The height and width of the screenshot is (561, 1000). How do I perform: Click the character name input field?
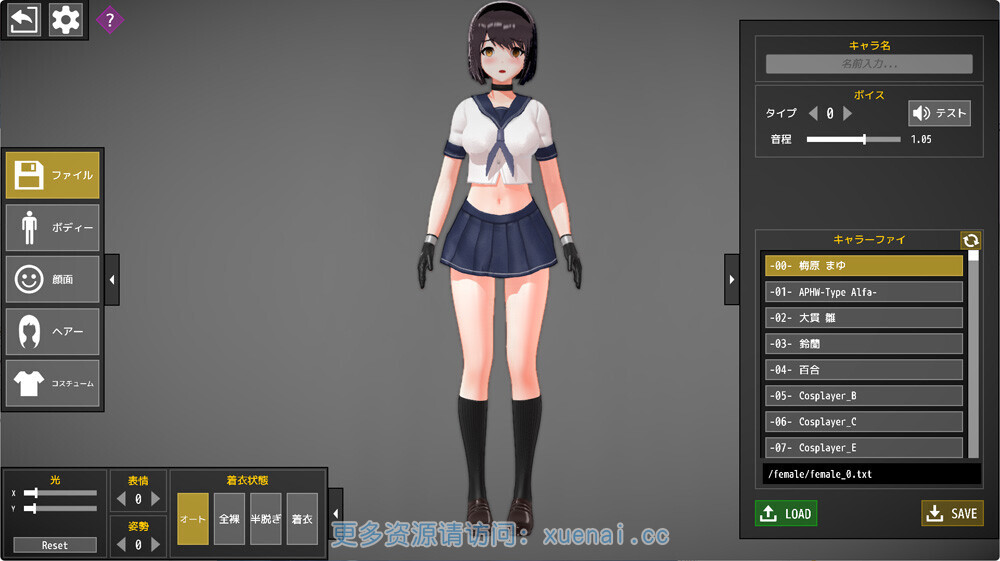tap(869, 64)
